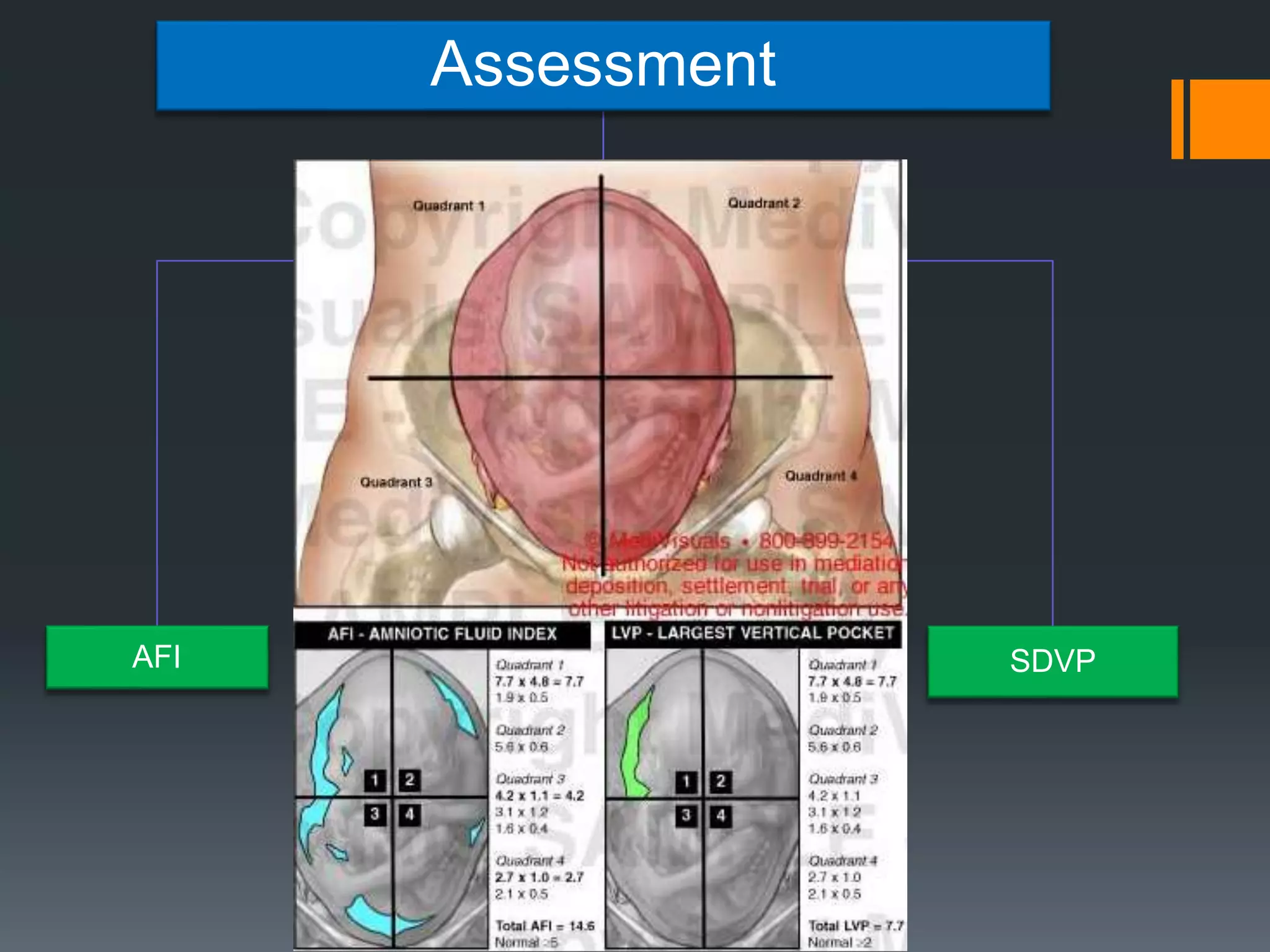Screen dimensions: 1270x952
Task: Click the "Quadrant 2" label on the abdomen diagram
Action: tap(763, 203)
